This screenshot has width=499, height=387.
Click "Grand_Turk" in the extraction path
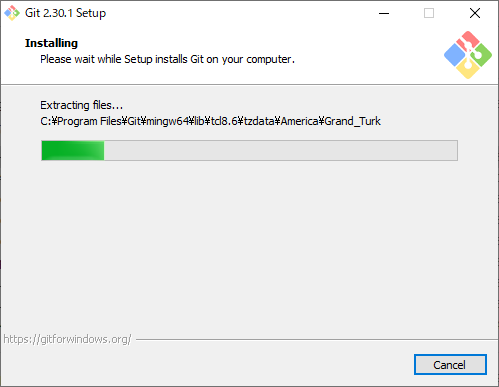[352, 121]
